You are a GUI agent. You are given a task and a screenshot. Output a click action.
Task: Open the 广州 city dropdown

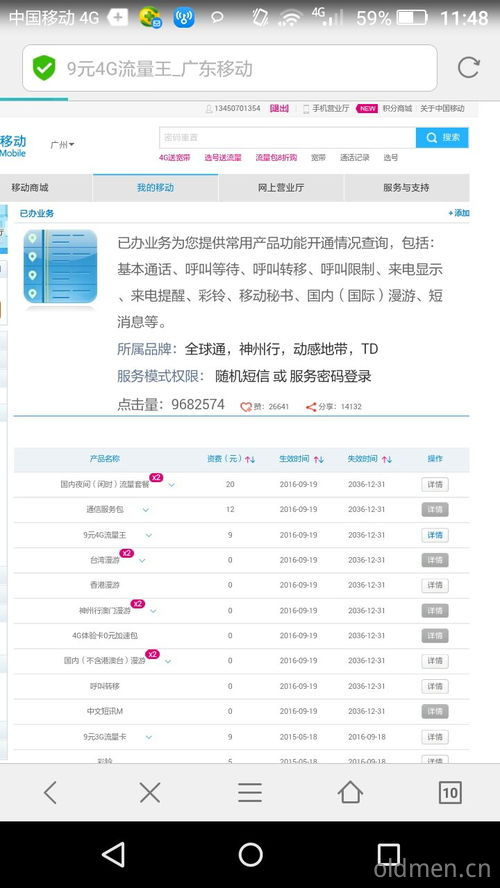[x=62, y=145]
